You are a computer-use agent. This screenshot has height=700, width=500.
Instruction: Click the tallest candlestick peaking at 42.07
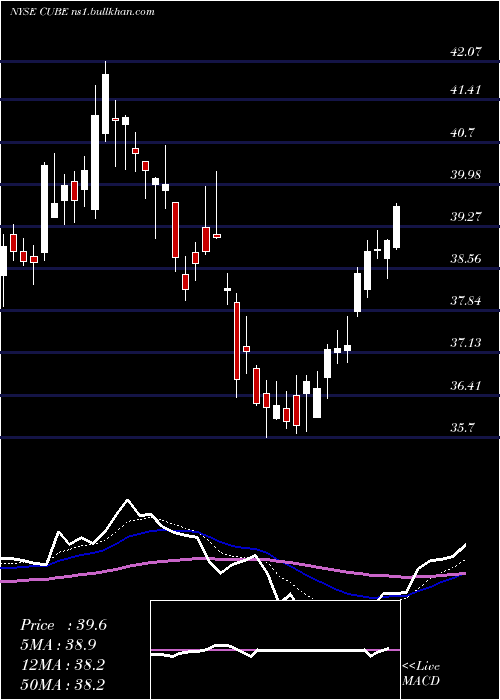tap(105, 104)
